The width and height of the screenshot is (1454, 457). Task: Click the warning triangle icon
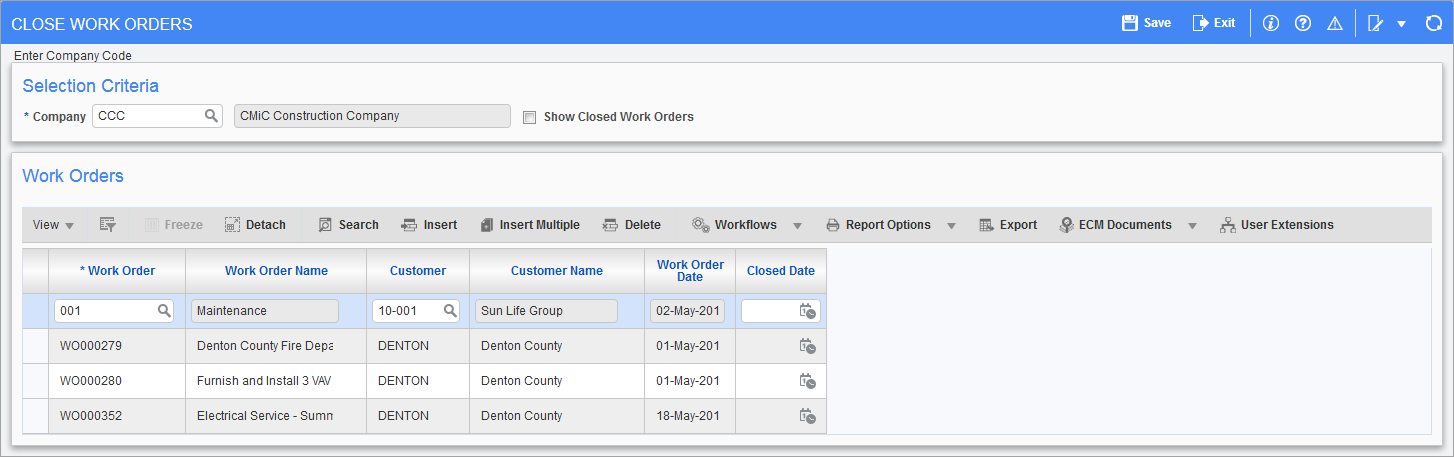coord(1334,23)
